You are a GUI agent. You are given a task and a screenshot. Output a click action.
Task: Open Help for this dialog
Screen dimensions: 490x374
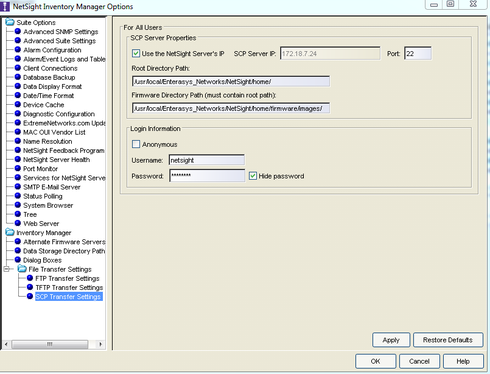pyautogui.click(x=463, y=361)
